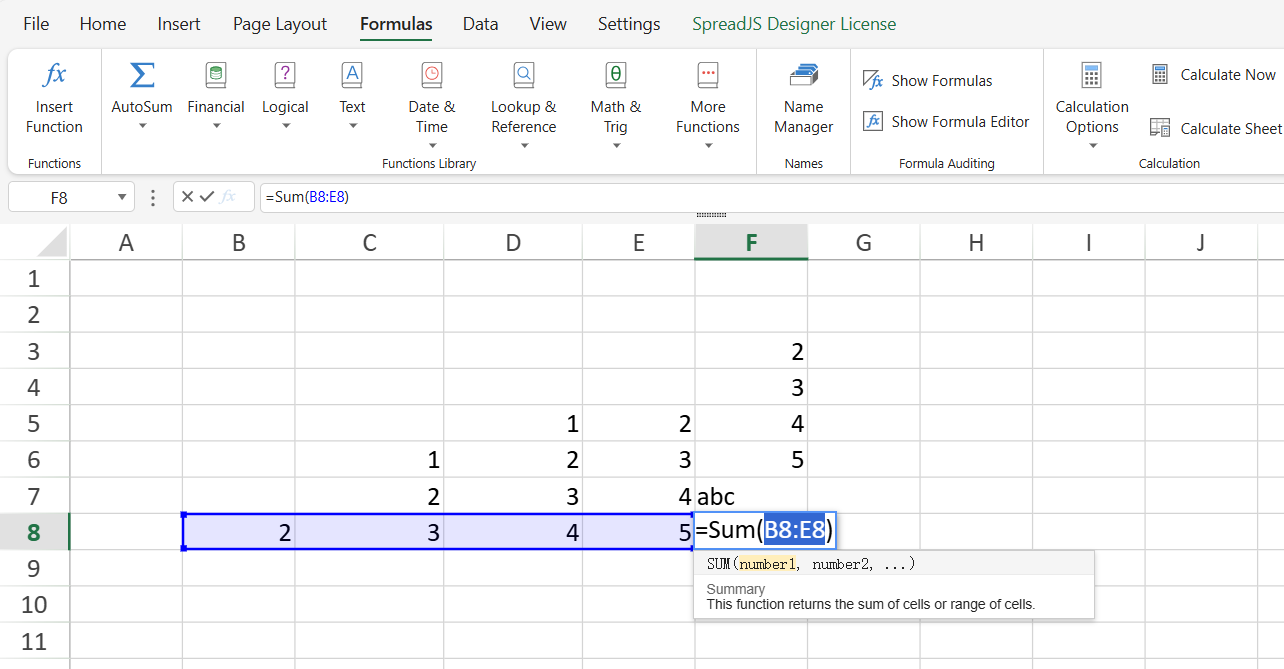The width and height of the screenshot is (1284, 669).
Task: Click the More Functions icon
Action: [x=708, y=75]
